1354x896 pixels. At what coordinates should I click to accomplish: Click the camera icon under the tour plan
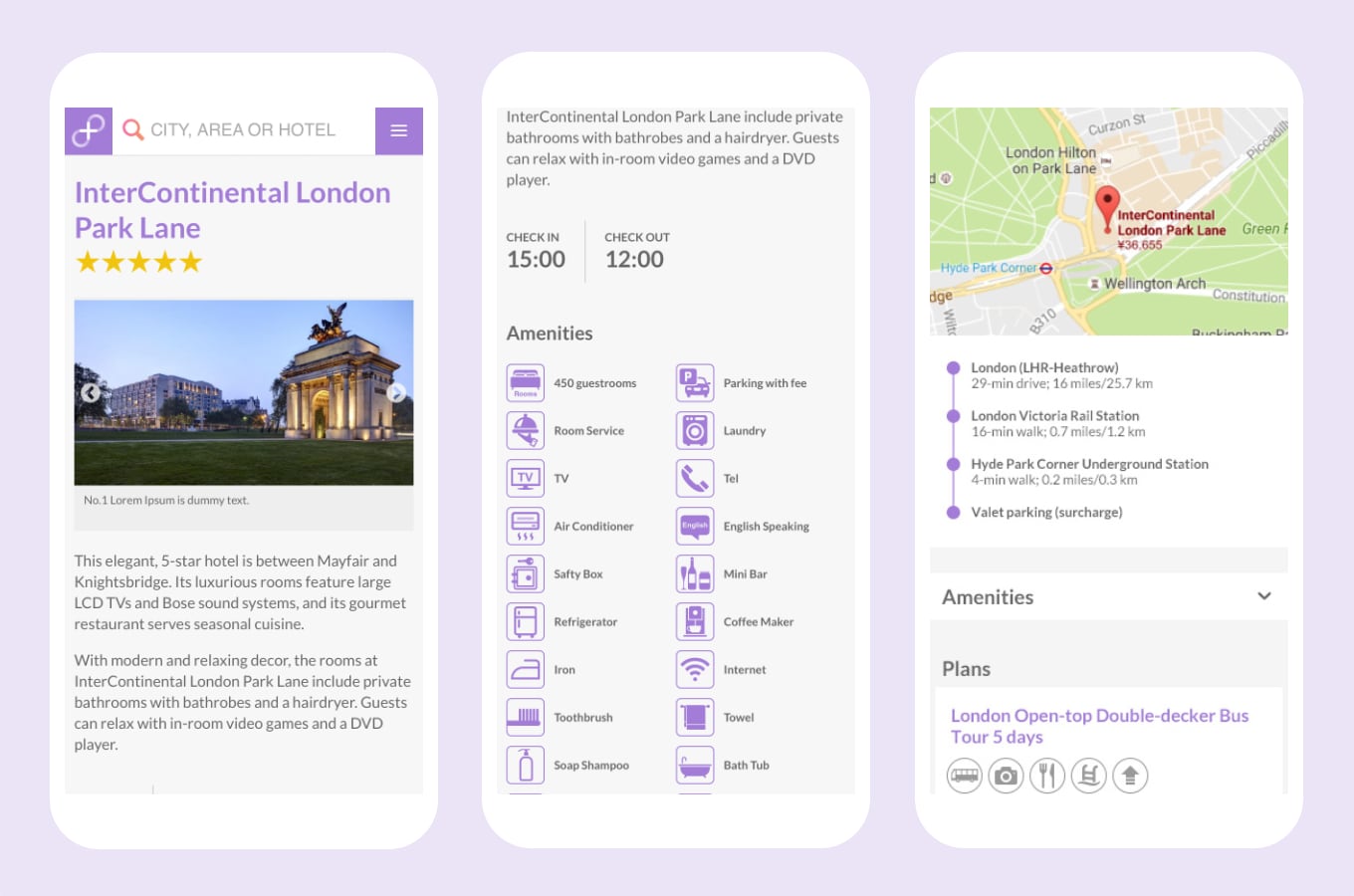point(1006,775)
